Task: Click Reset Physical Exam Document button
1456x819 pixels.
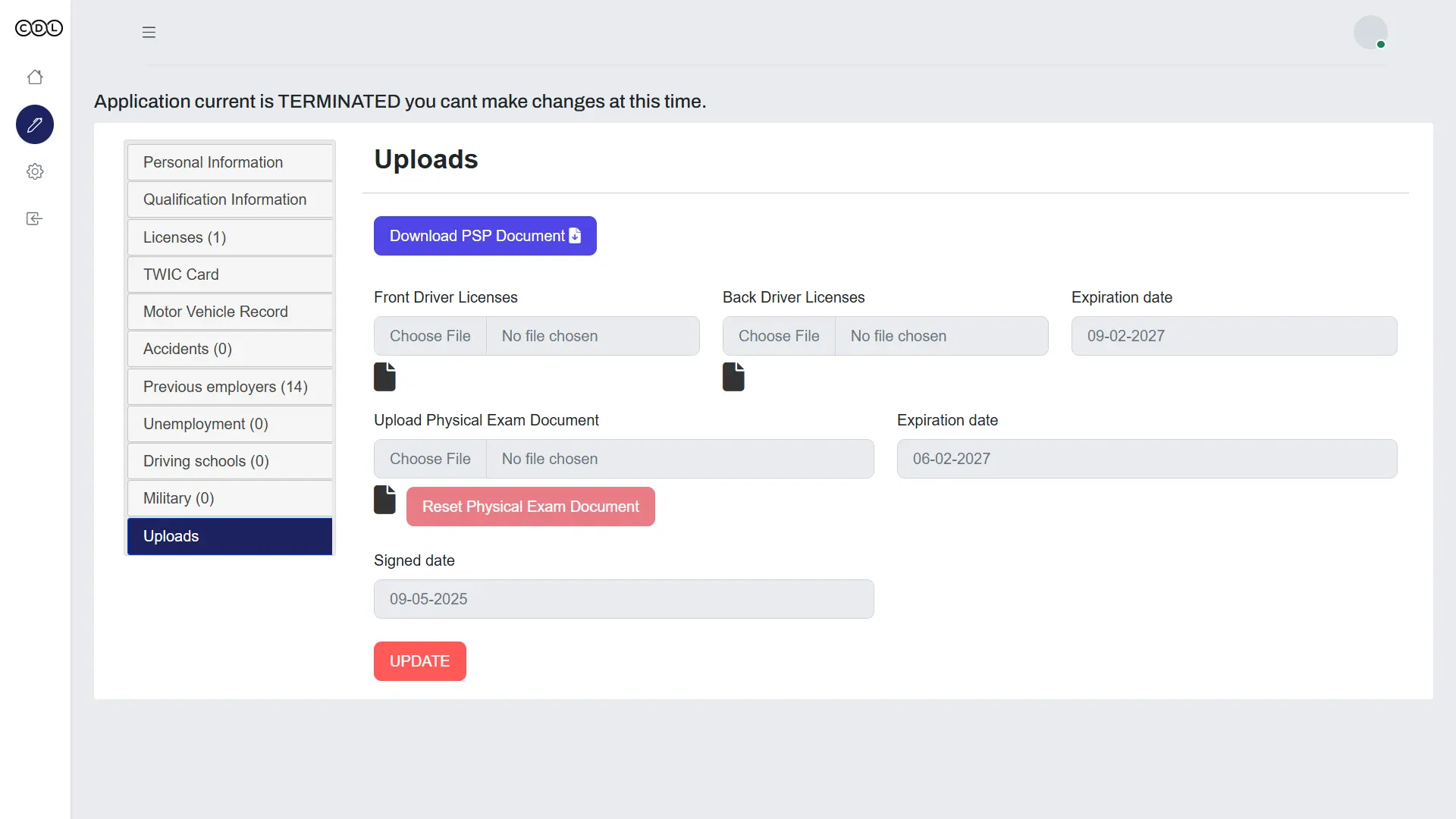Action: point(531,507)
